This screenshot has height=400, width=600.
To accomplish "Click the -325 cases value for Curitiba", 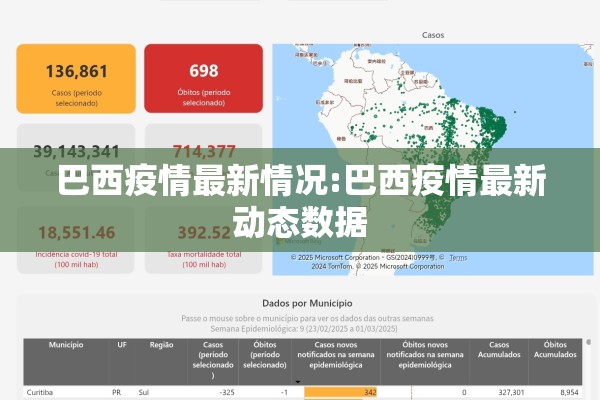I will pos(227,392).
